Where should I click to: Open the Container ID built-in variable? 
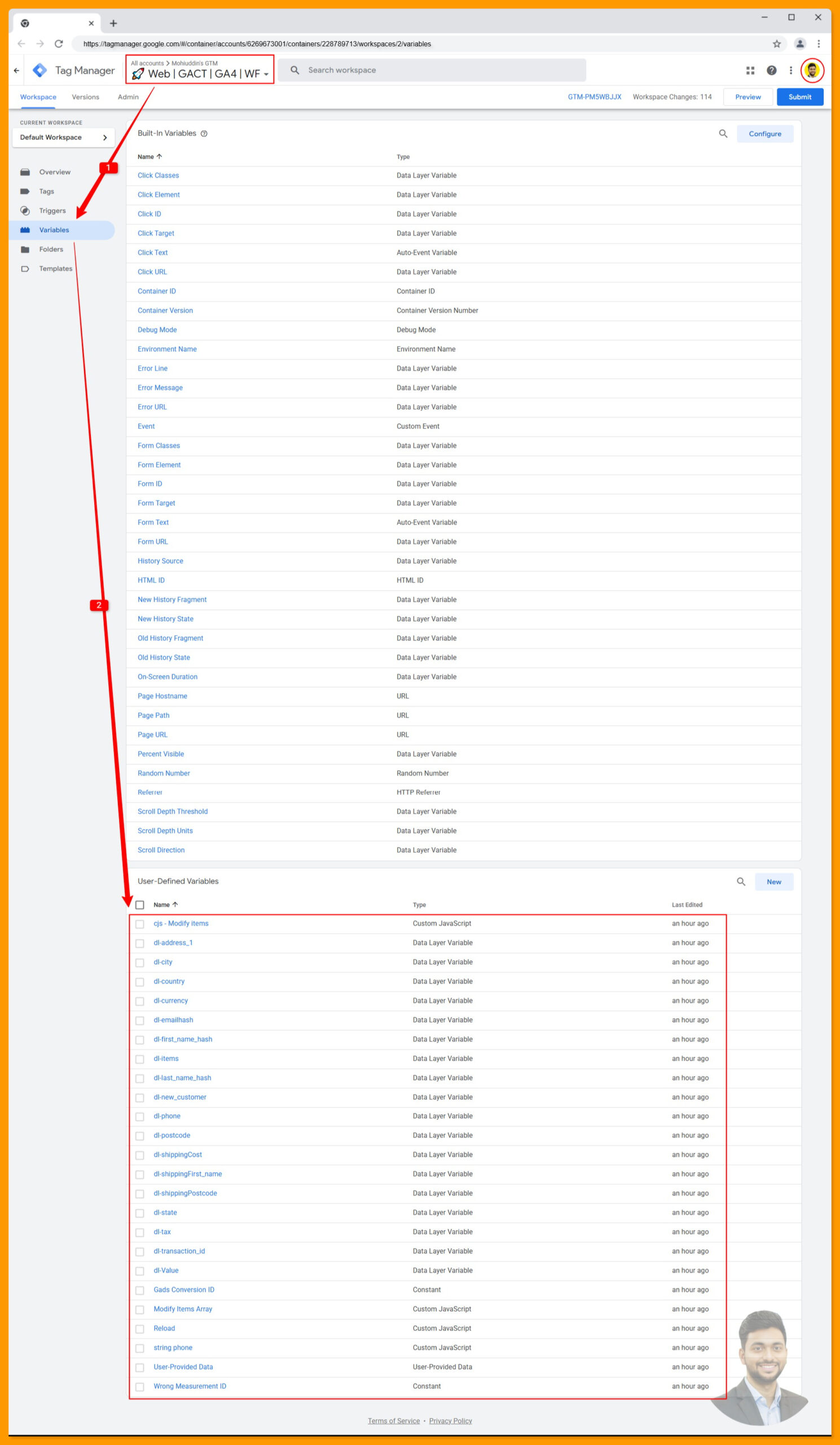(x=156, y=291)
